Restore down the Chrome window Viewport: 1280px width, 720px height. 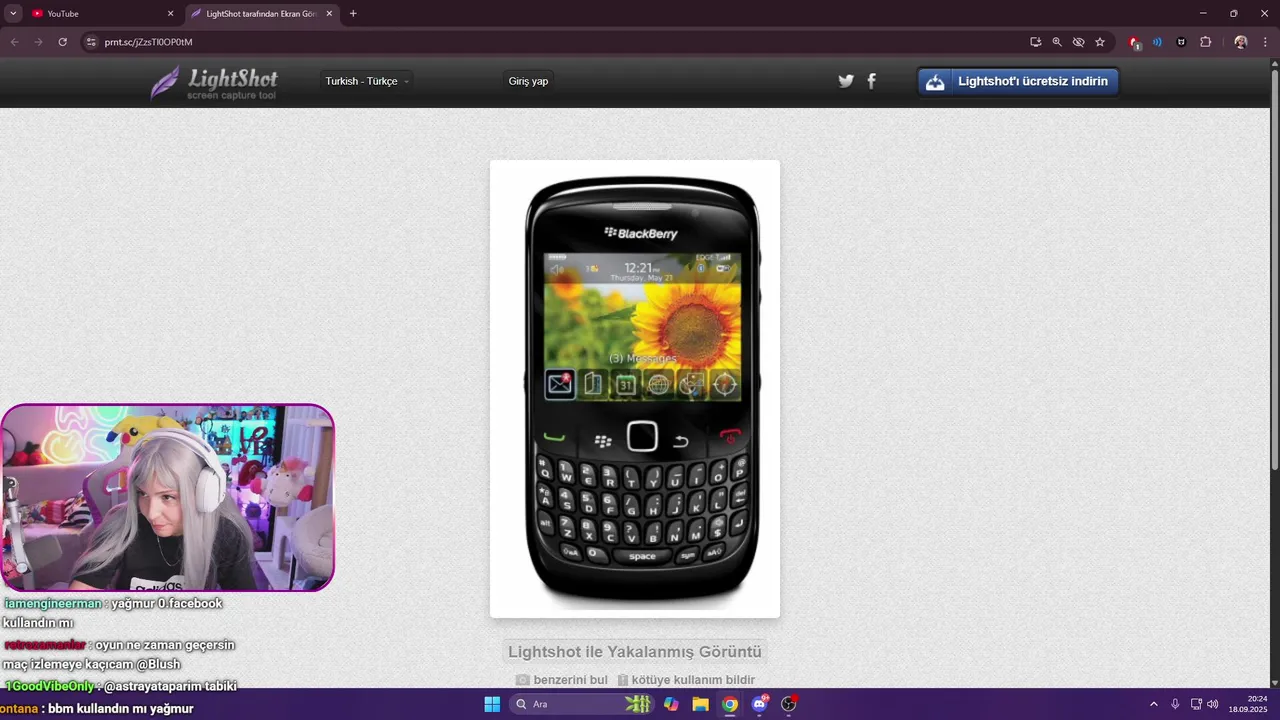[1233, 13]
